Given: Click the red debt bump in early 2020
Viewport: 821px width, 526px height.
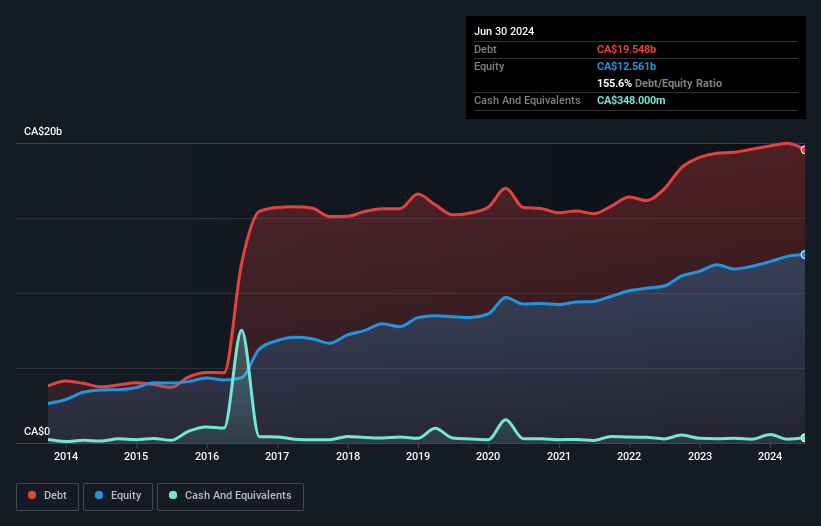Looking at the screenshot, I should click(x=505, y=188).
